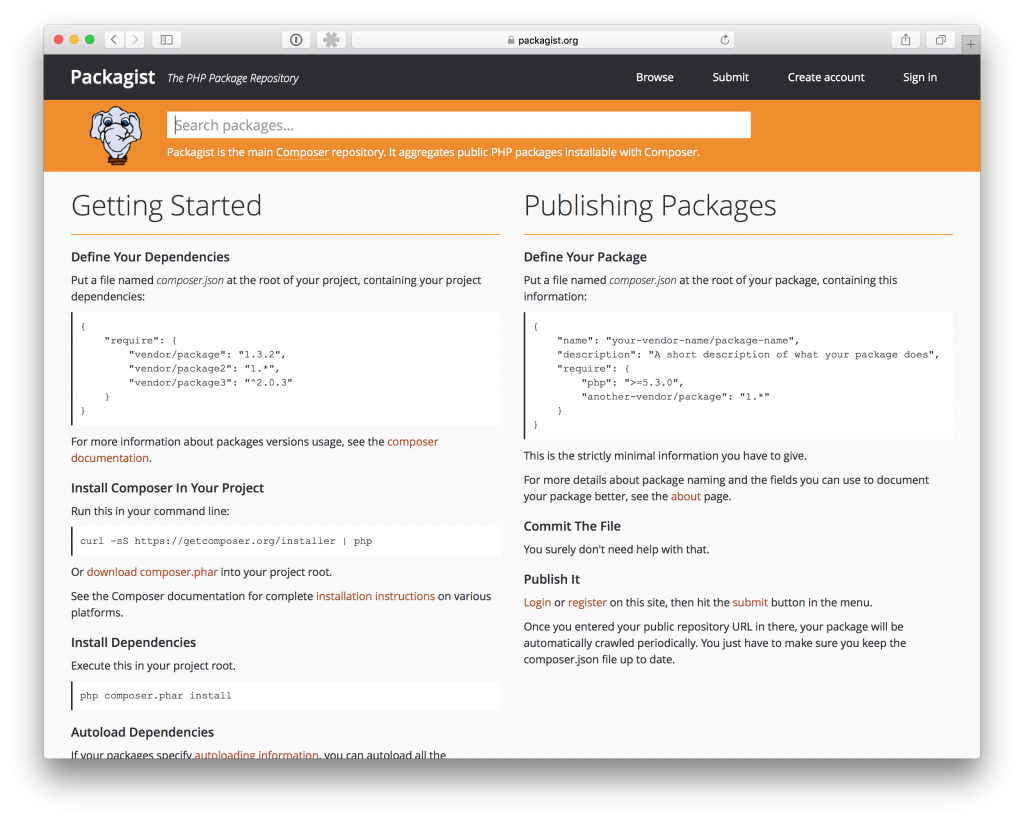
Task: Close the Safari window with the red button
Action: click(x=58, y=40)
